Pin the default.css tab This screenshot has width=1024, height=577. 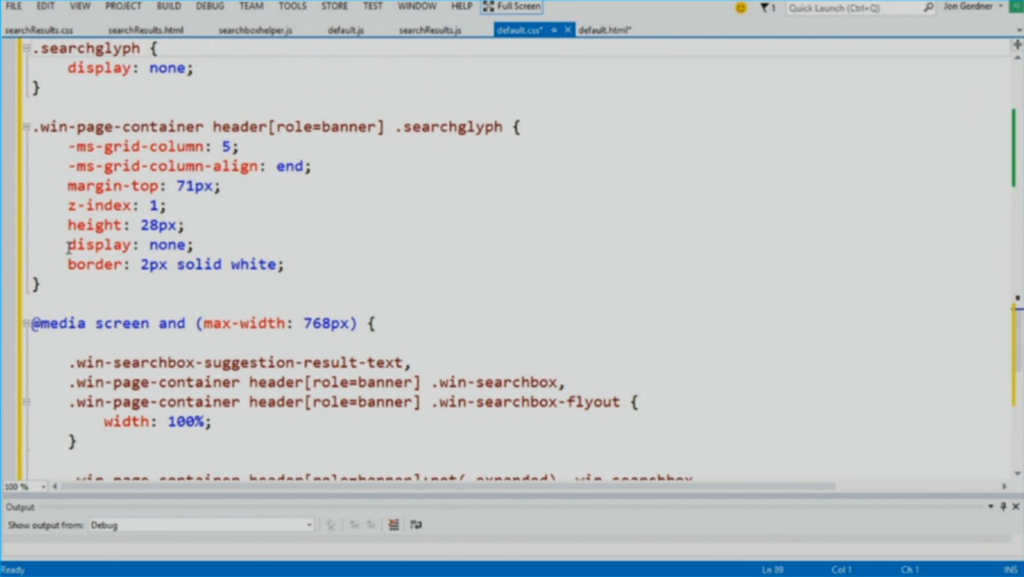point(554,30)
